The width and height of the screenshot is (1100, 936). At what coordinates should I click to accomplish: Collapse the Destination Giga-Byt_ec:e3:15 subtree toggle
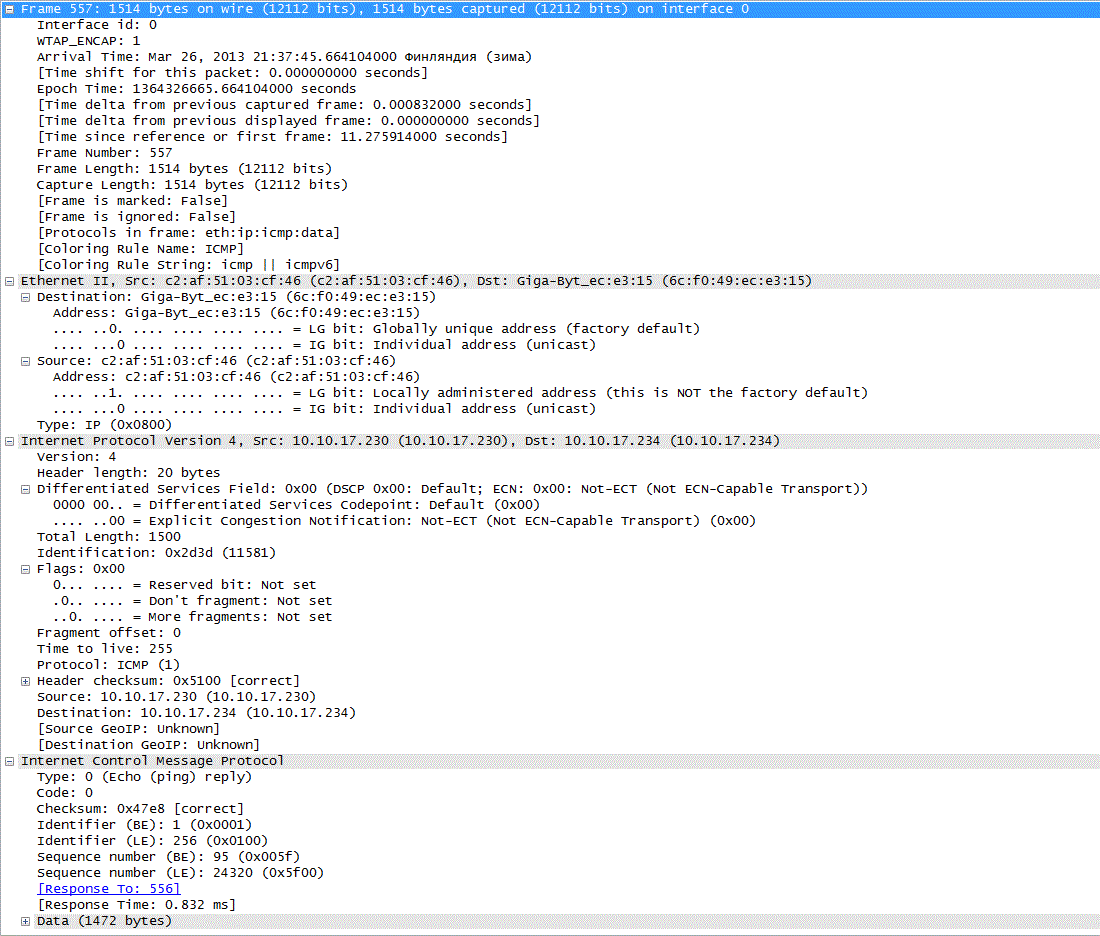25,297
